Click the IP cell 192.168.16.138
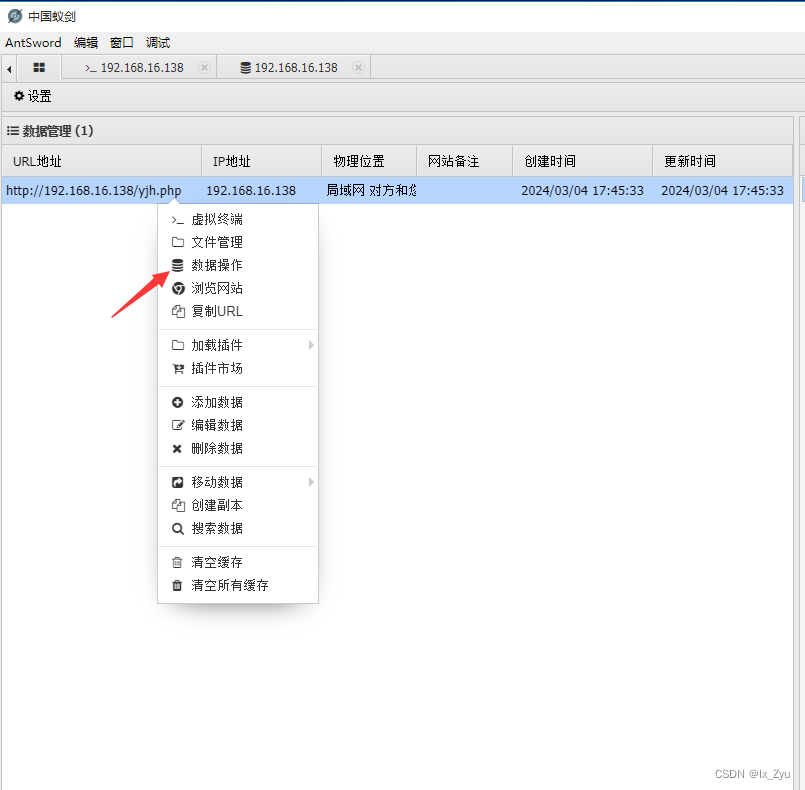Screen dimensions: 805x790 tap(261, 190)
